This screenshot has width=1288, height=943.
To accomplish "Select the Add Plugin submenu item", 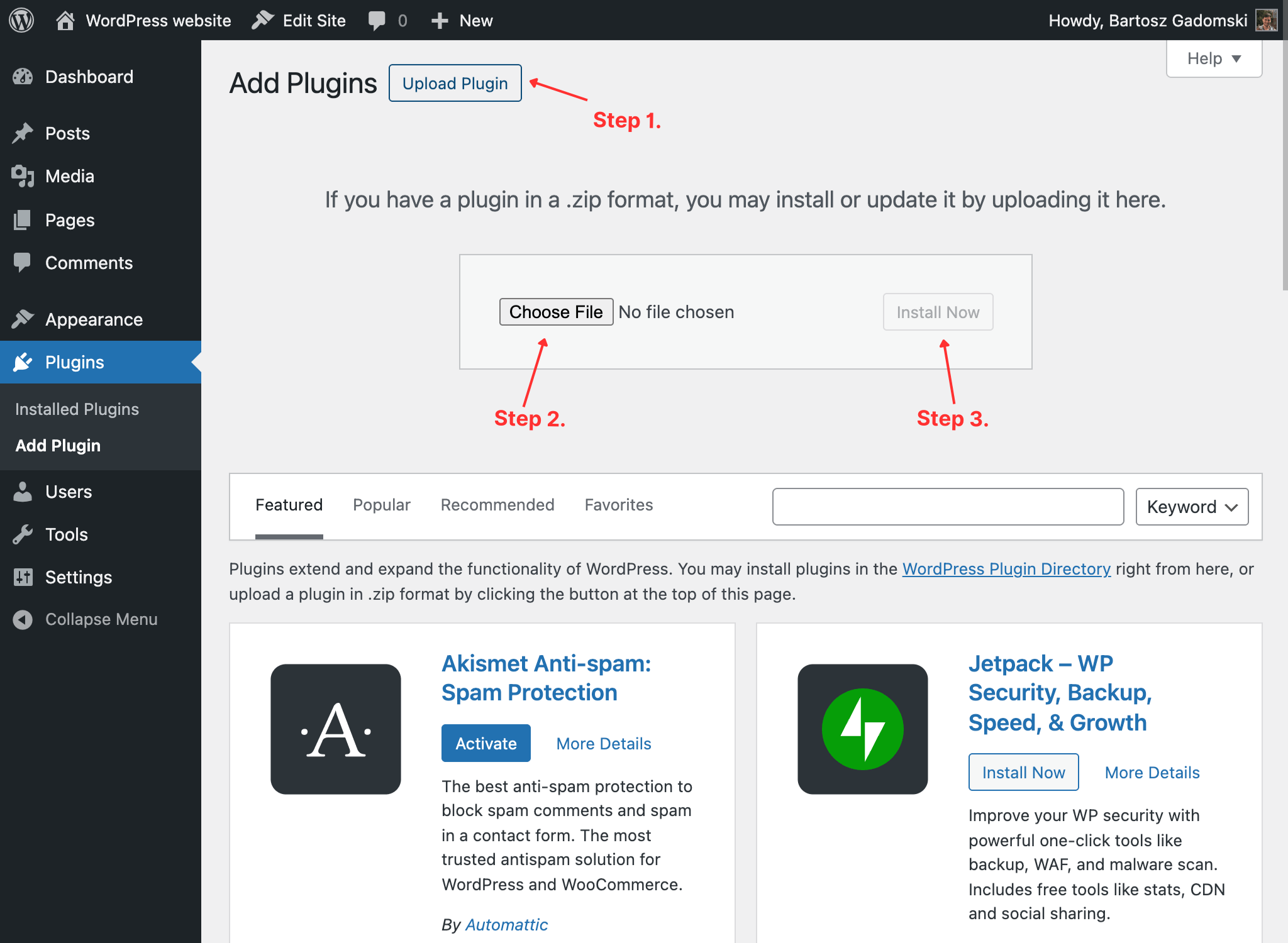I will tap(58, 446).
